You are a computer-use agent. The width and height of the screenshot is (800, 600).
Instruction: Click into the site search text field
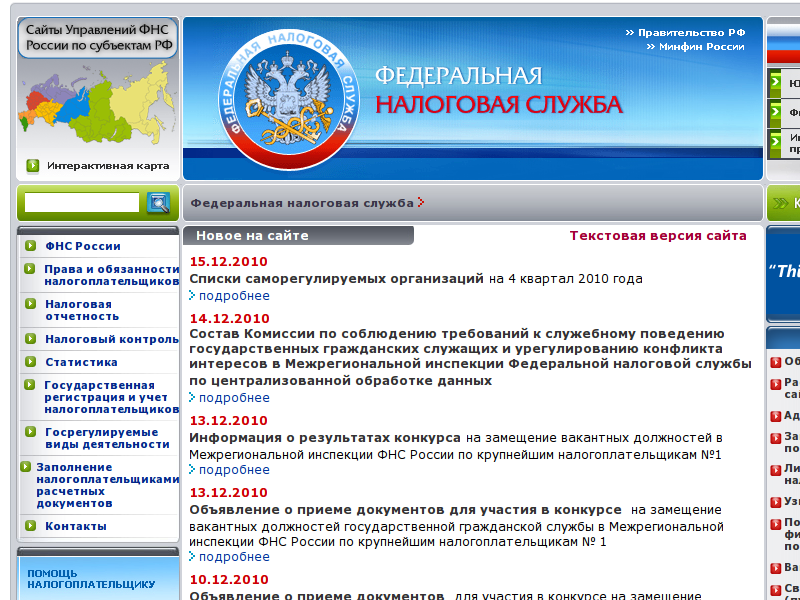tap(82, 203)
